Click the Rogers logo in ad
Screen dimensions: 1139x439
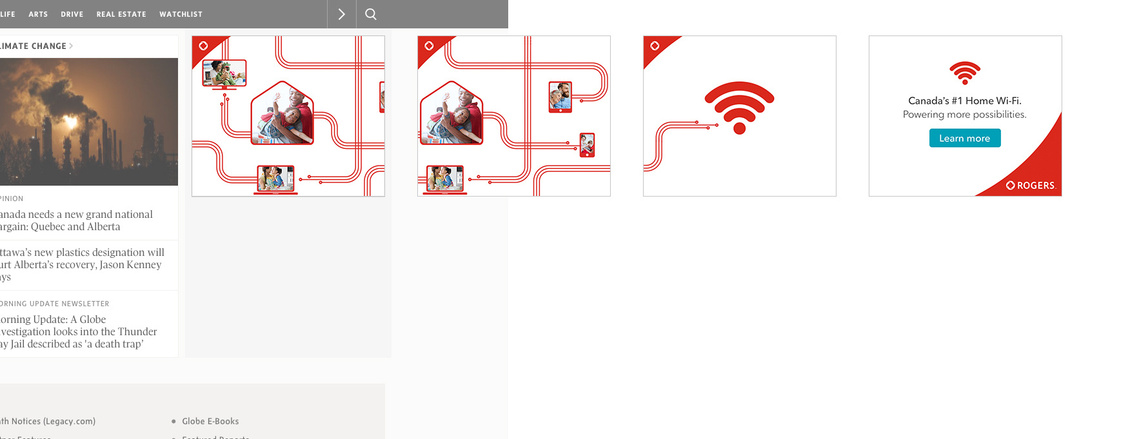click(x=1030, y=185)
